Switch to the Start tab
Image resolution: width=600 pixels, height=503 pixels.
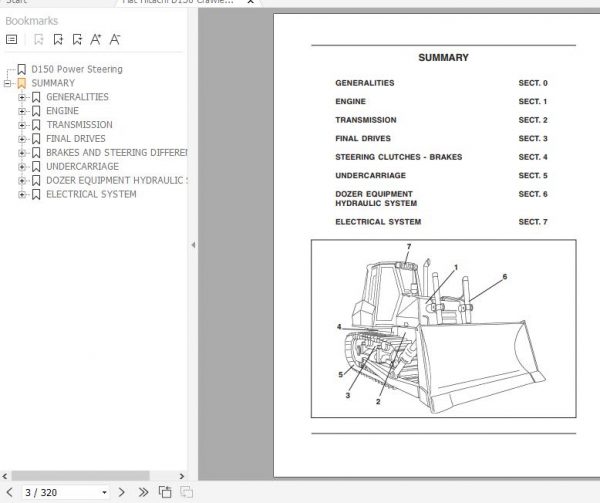click(16, 2)
